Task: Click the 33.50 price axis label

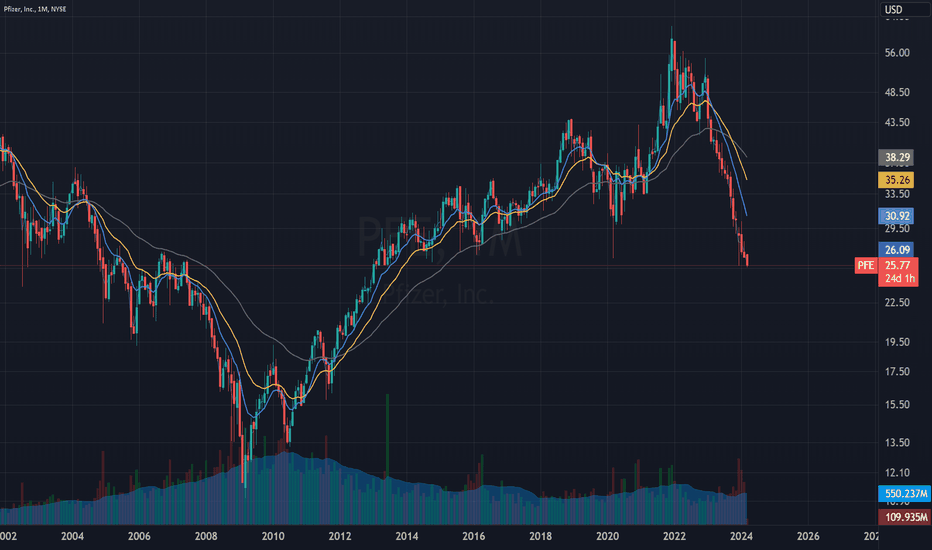Action: coord(897,194)
